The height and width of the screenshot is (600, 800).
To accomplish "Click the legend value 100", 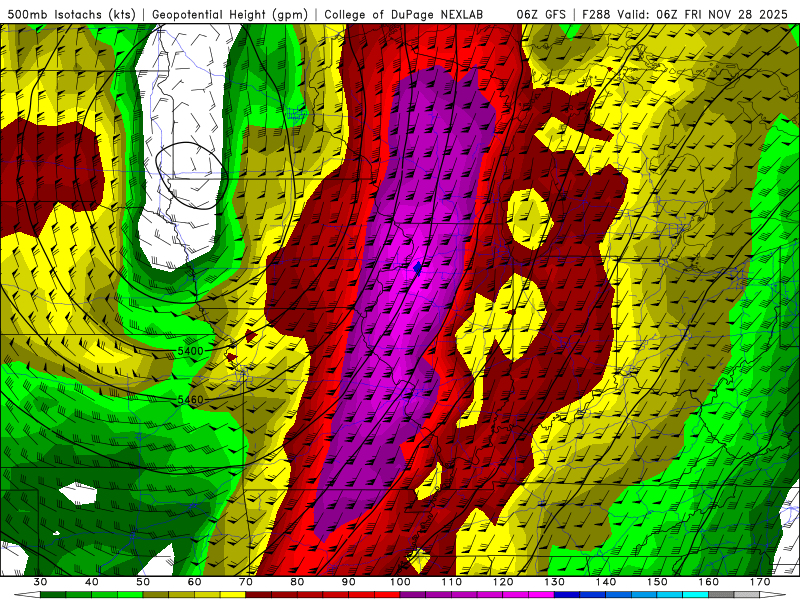I will (400, 582).
